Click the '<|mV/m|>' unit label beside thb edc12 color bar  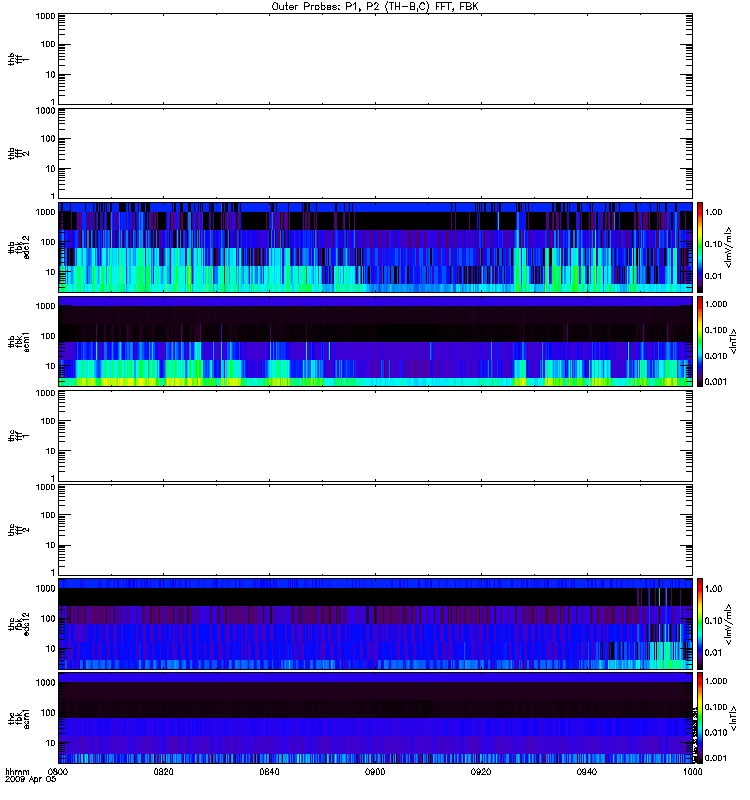coord(729,247)
